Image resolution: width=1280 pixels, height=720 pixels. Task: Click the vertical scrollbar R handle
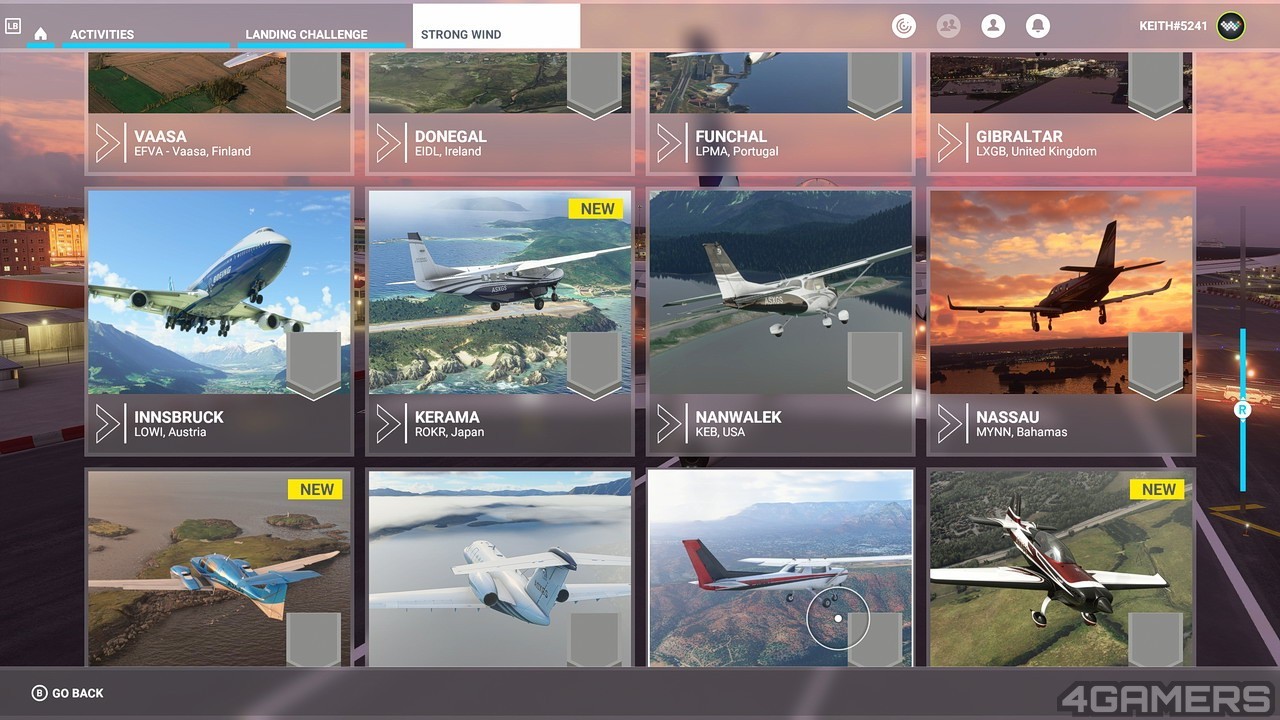1243,409
